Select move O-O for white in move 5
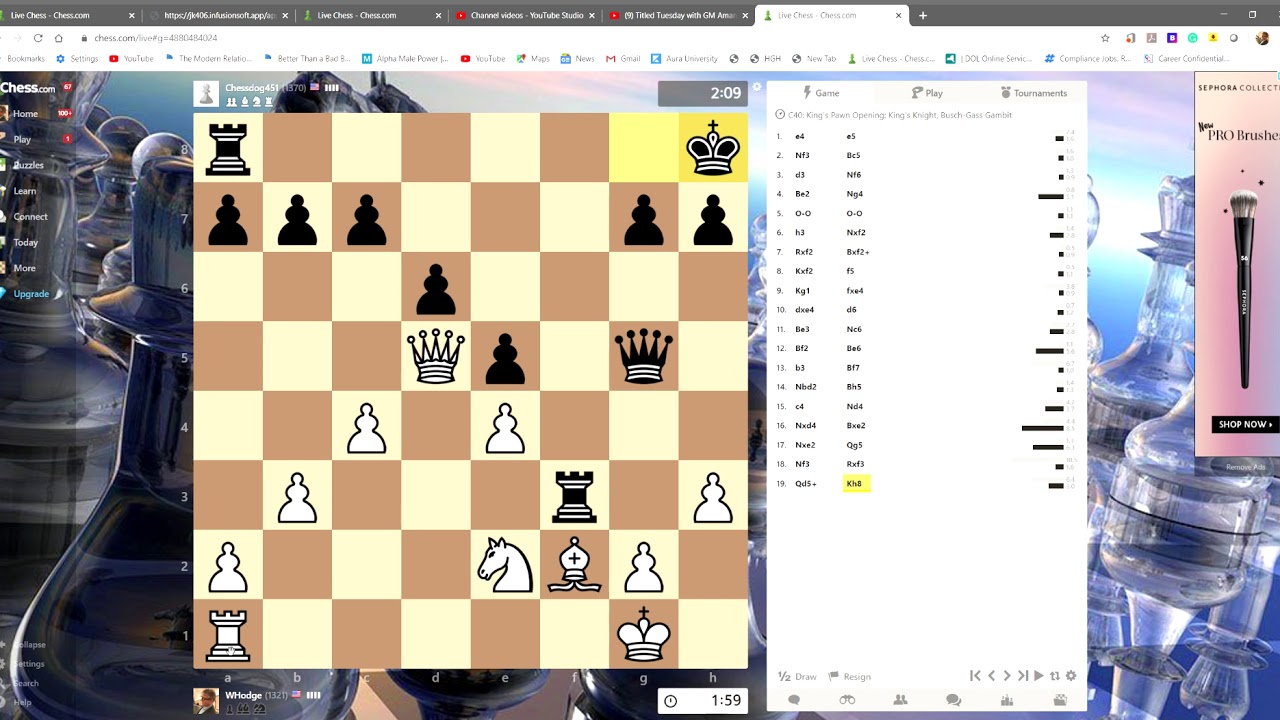The image size is (1280, 720). coord(802,214)
